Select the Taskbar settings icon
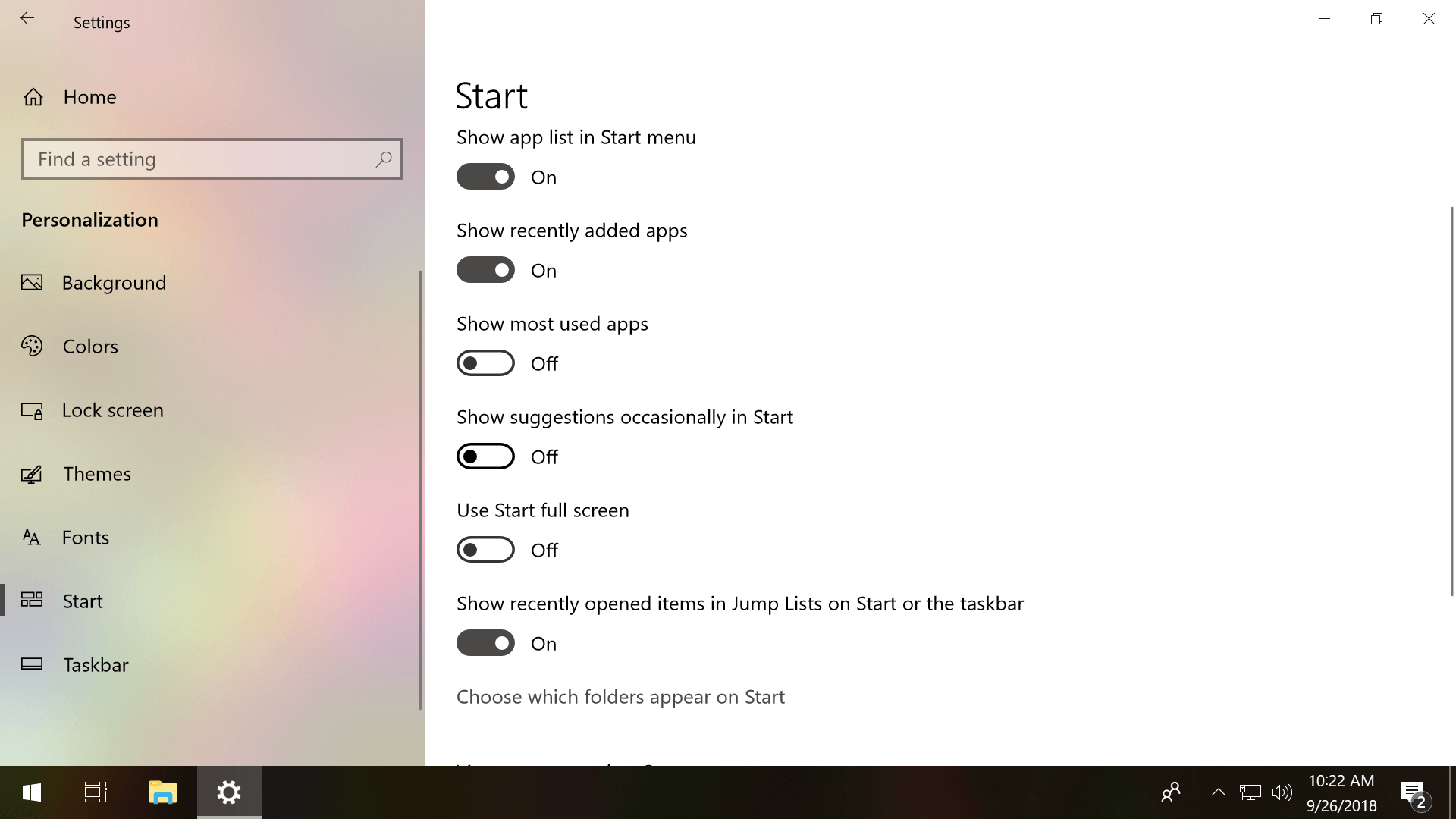Image resolution: width=1456 pixels, height=819 pixels. pyautogui.click(x=32, y=665)
